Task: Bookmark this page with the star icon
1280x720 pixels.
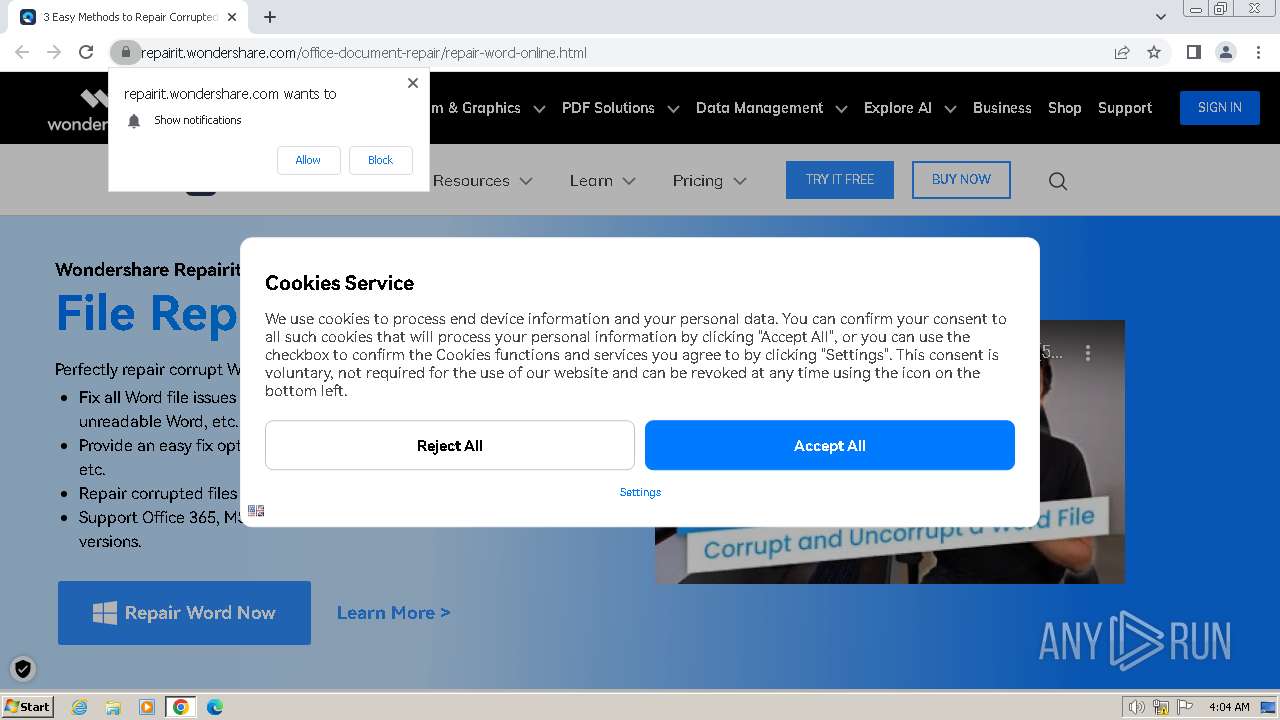Action: [1154, 52]
